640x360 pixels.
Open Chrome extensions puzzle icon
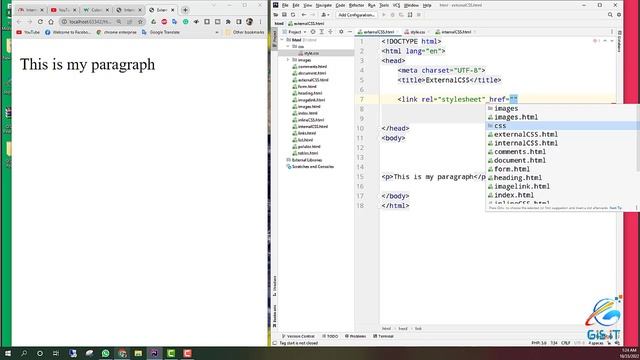pyautogui.click(x=228, y=22)
